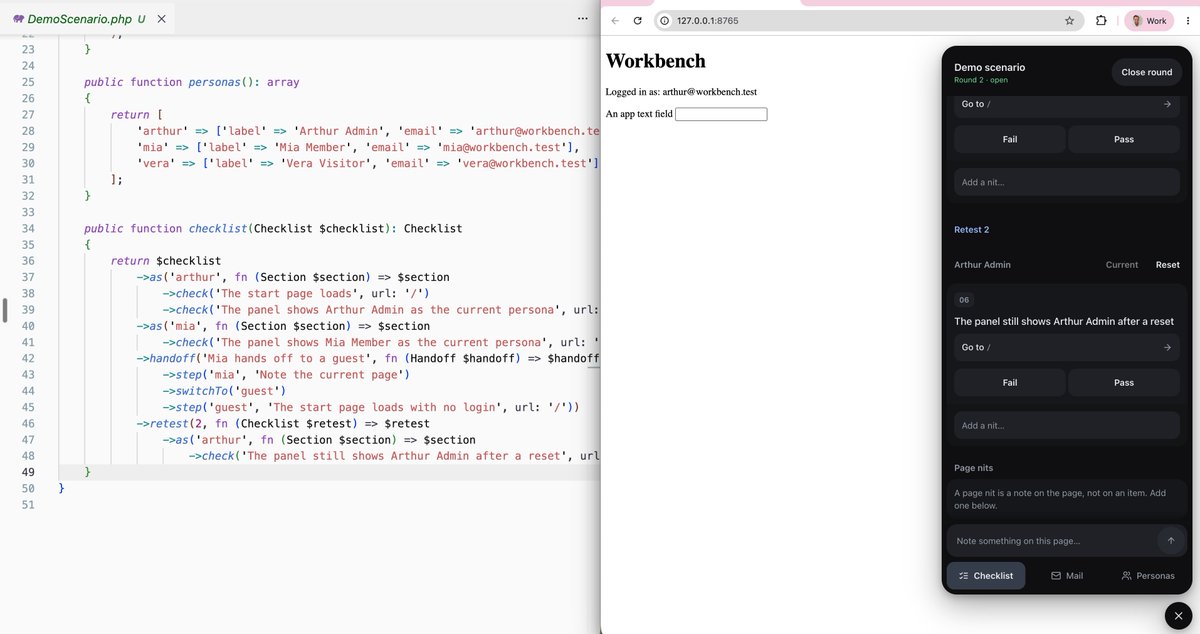
Task: Click the 'Arthur Admin' persona name in panel
Action: [982, 265]
